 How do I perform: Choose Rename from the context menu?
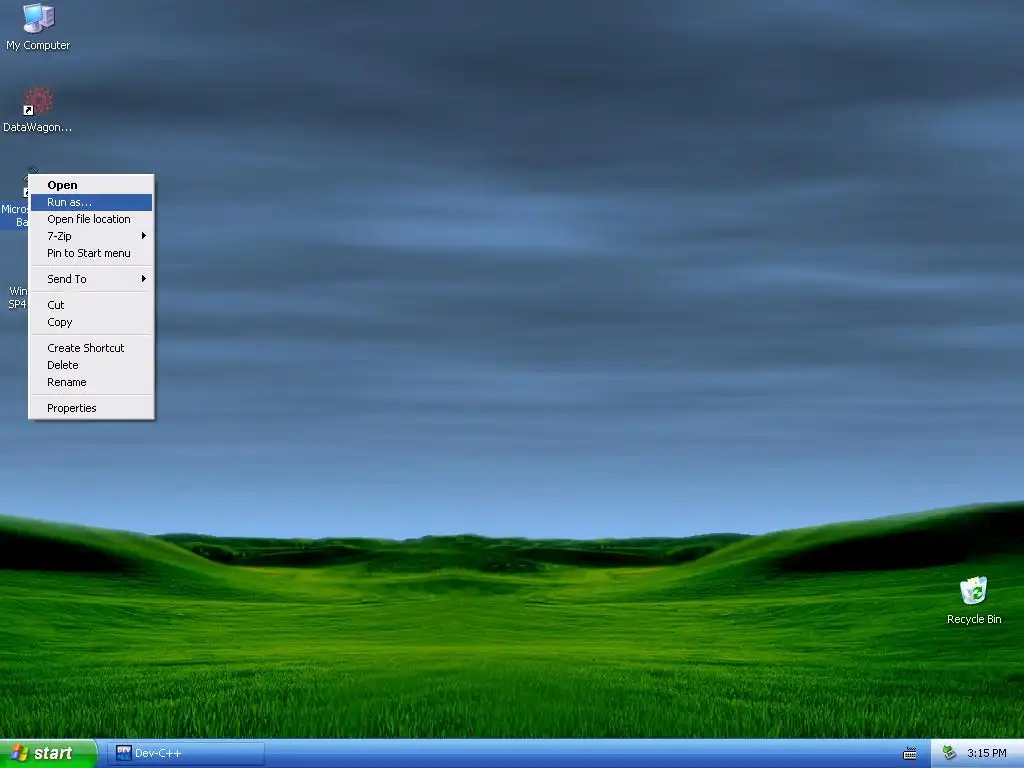point(91,382)
